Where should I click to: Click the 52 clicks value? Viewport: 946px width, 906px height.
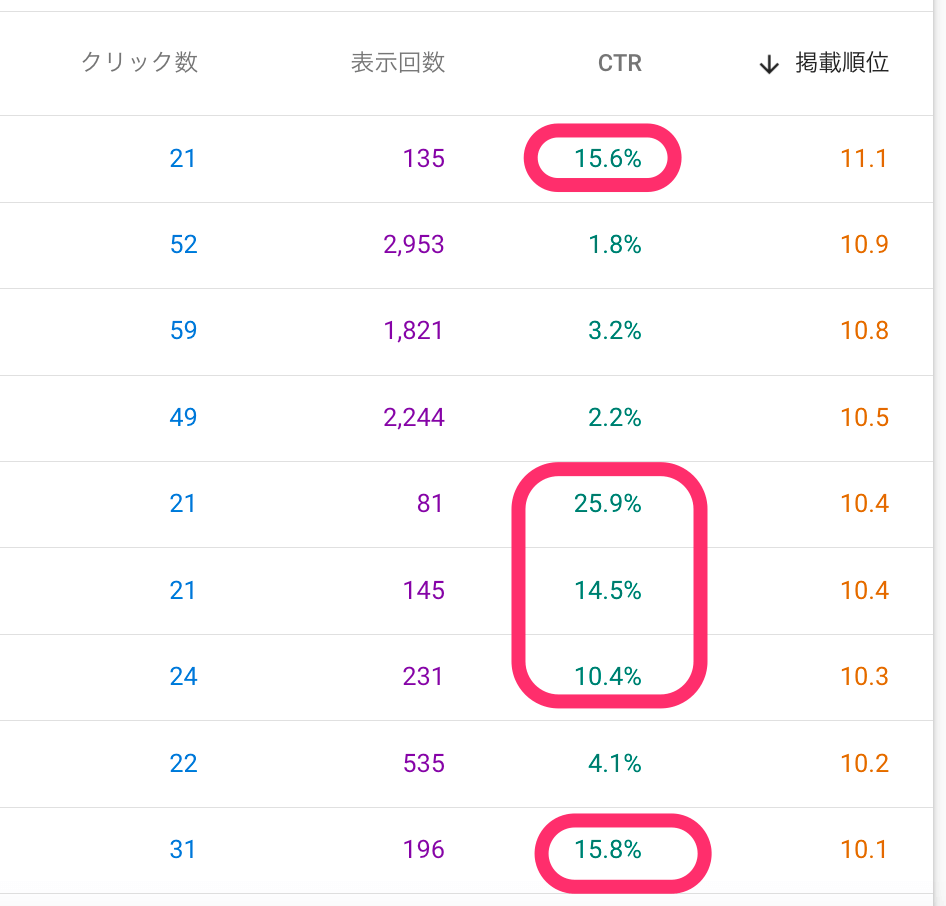click(x=183, y=245)
